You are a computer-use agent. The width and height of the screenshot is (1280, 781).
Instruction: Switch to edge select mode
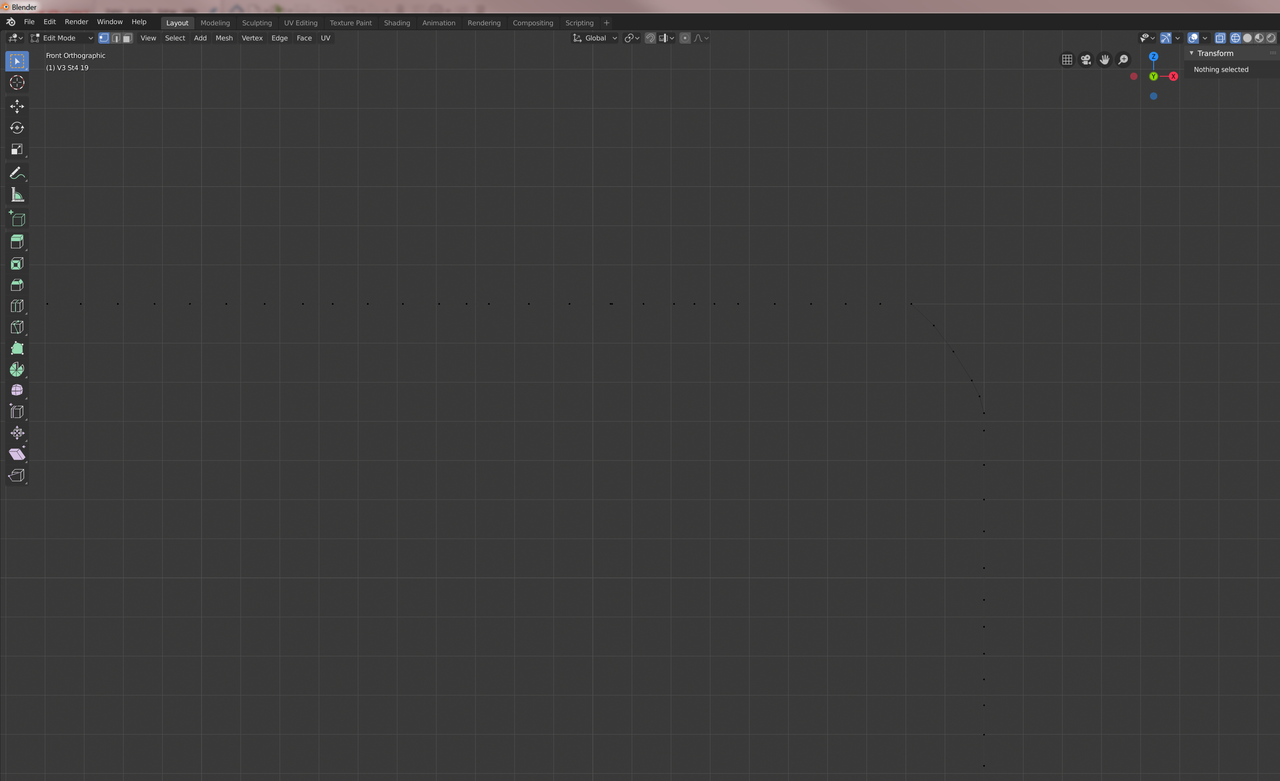(x=116, y=38)
